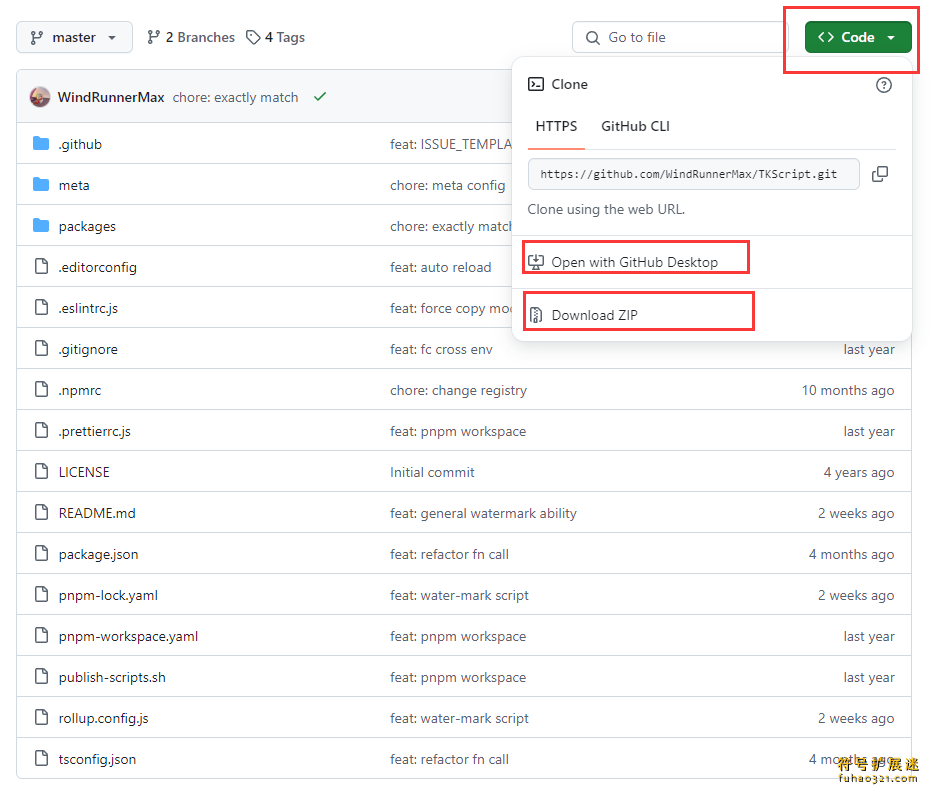Choose Open with GitHub Desktop

click(x=634, y=262)
